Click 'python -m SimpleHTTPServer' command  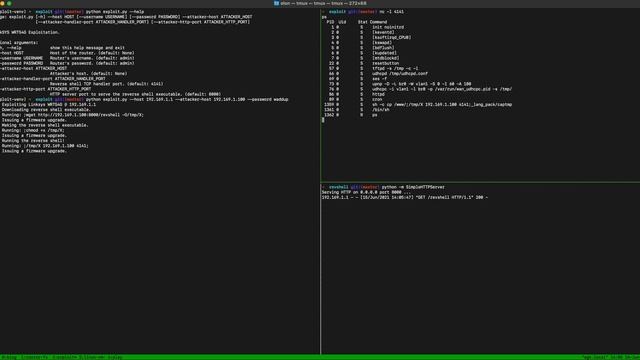pos(413,187)
